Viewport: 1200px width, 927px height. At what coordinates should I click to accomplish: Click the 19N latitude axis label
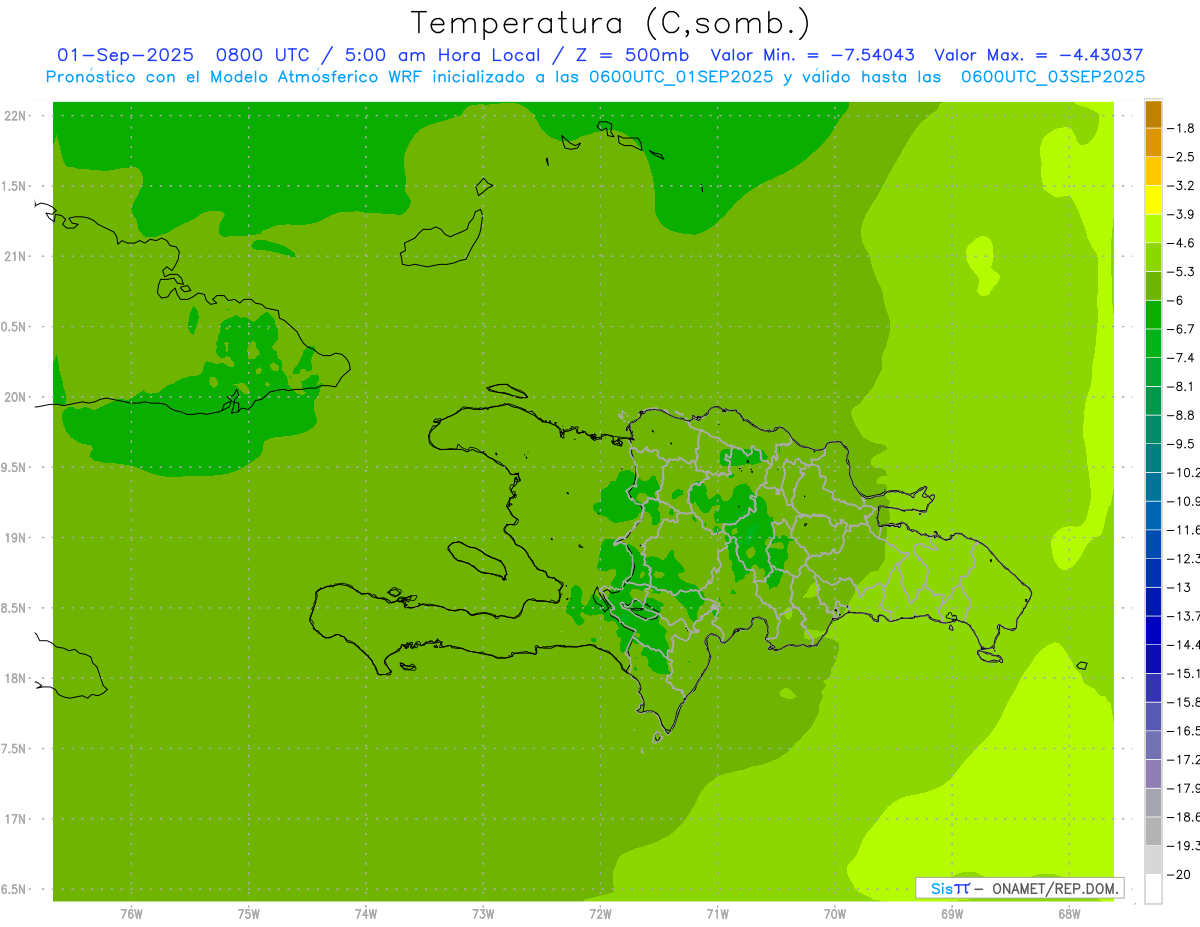click(x=15, y=538)
